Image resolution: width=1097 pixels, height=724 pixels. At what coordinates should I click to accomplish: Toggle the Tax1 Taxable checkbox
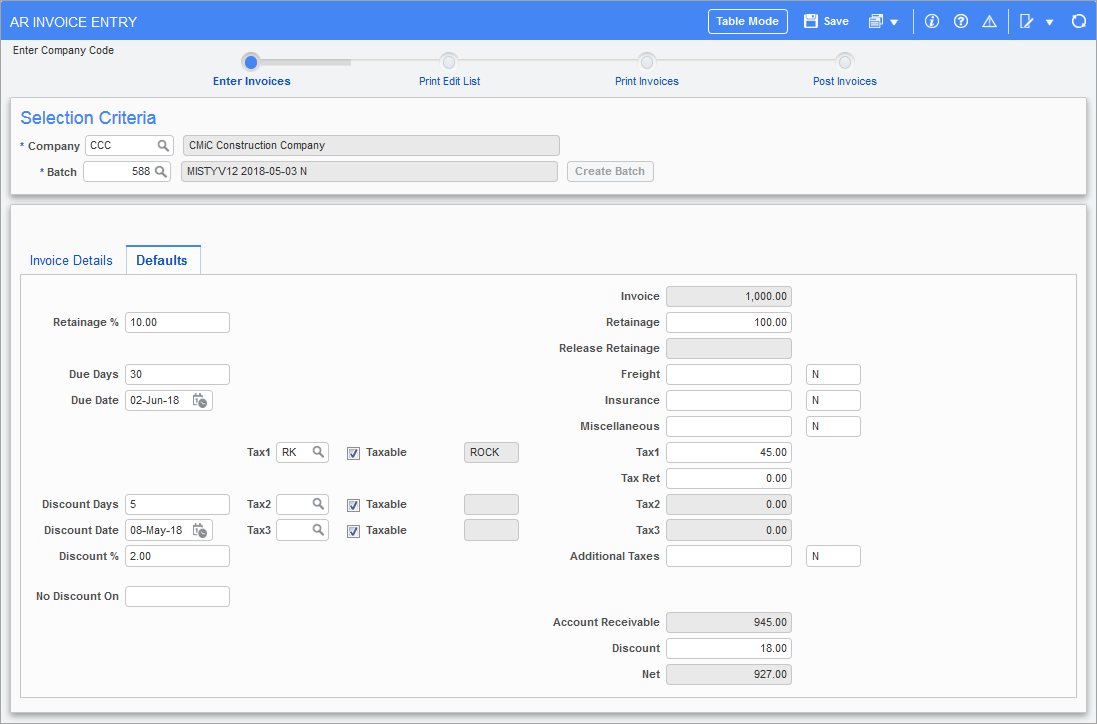point(353,453)
